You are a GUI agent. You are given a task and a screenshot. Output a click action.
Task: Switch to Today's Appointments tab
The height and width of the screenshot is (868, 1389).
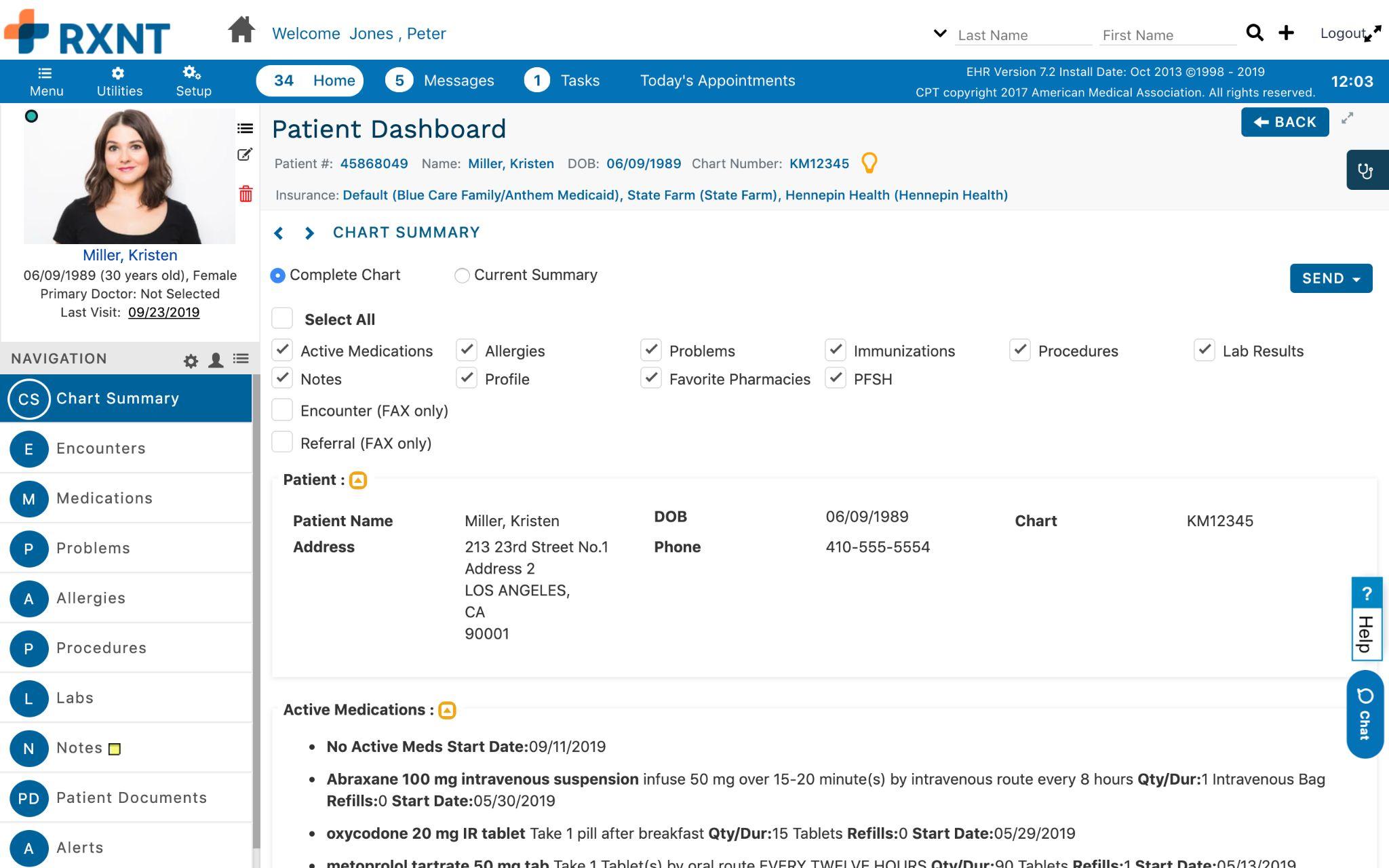coord(717,80)
